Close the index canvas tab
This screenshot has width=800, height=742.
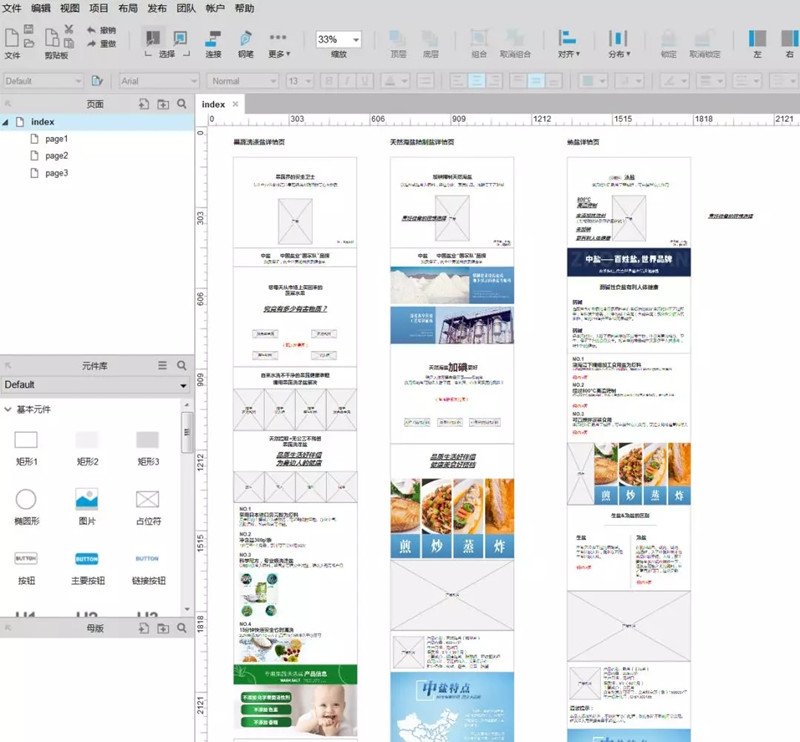click(x=236, y=104)
